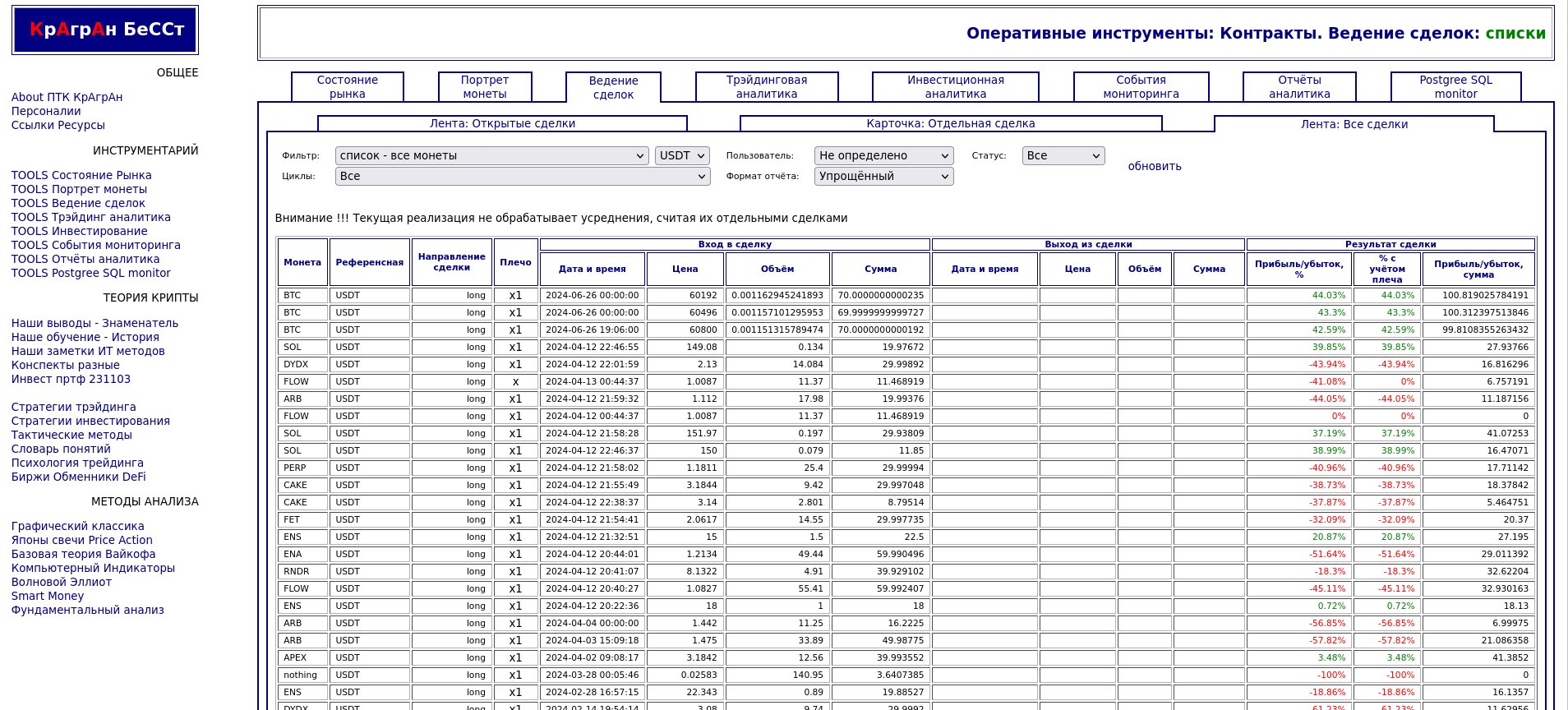
Task: Switch to Состояние рынка tab
Action: pos(348,87)
